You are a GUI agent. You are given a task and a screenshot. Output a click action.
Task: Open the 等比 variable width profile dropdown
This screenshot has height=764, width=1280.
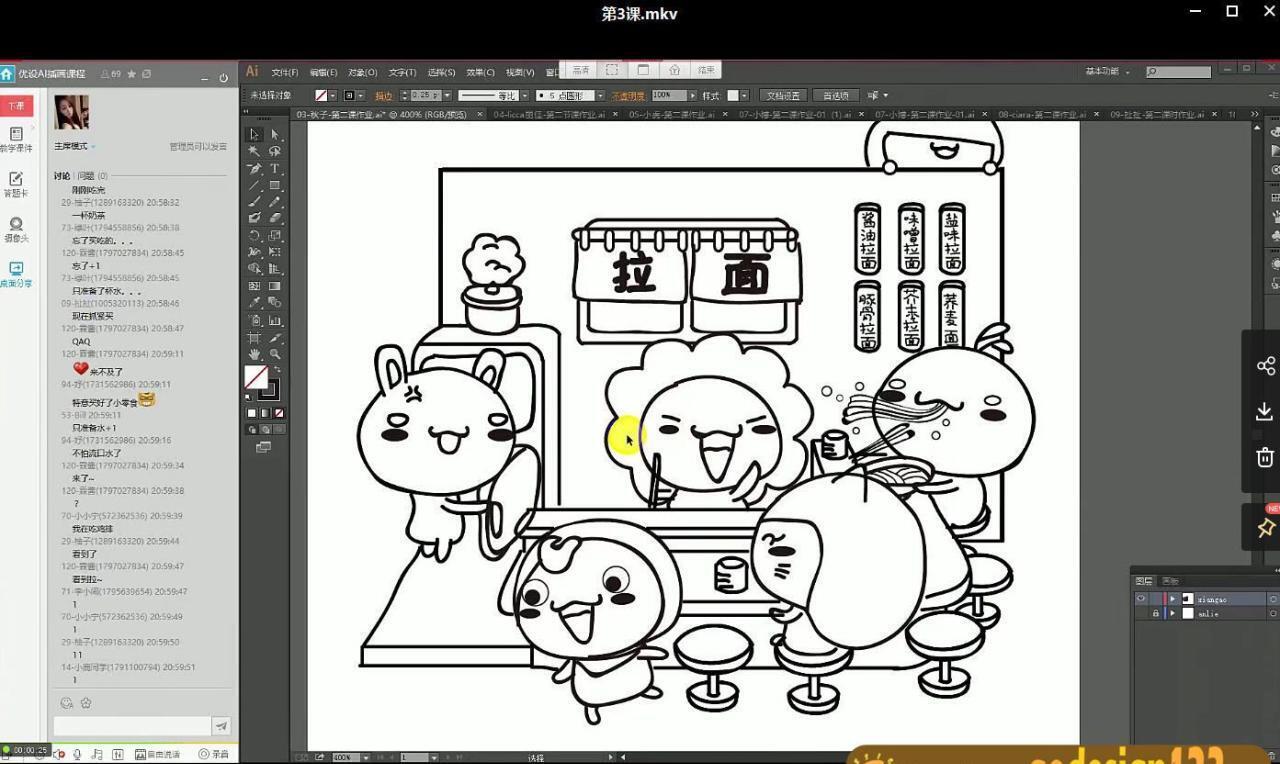point(524,96)
